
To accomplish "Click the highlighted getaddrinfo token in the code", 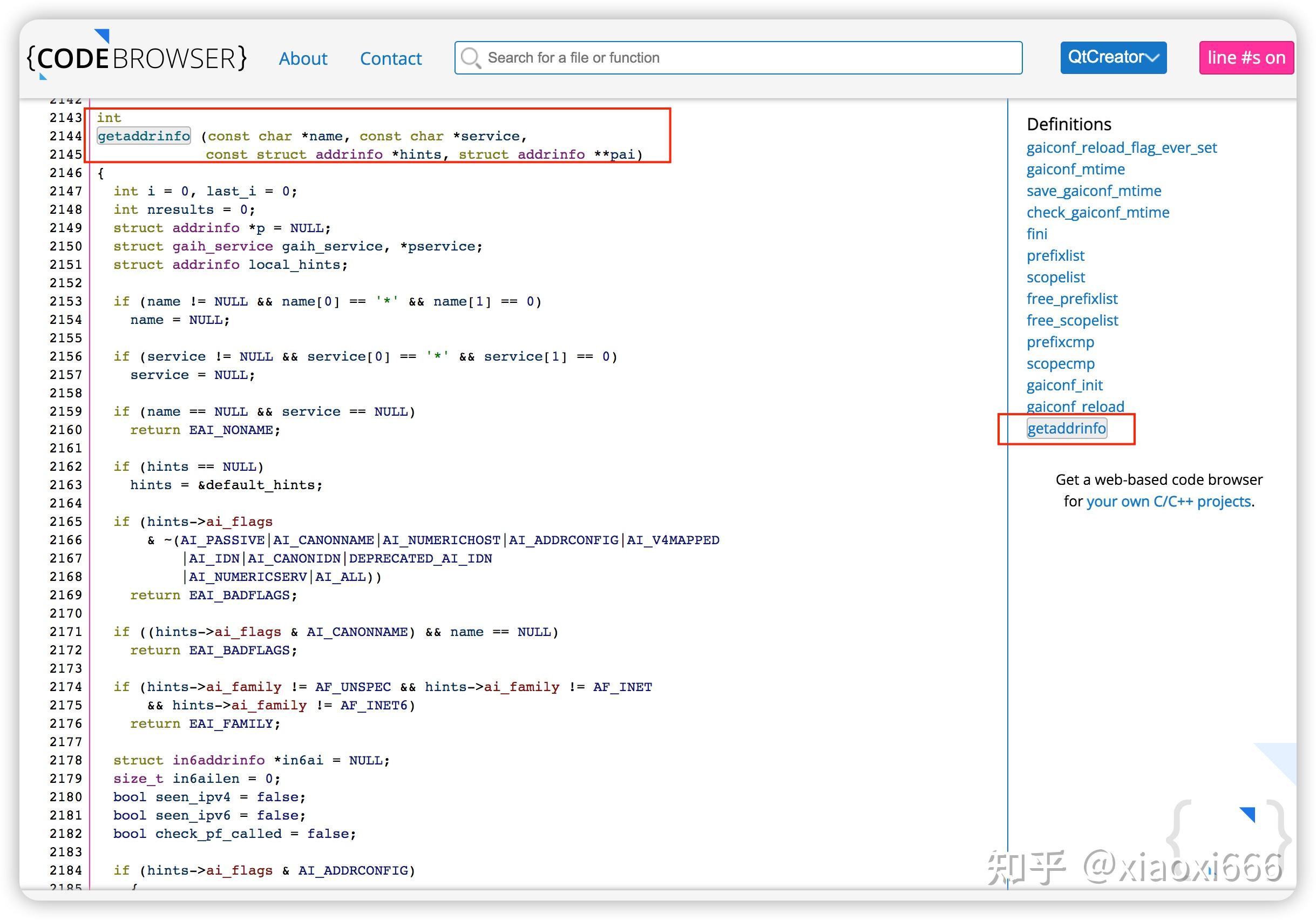I will (x=143, y=136).
